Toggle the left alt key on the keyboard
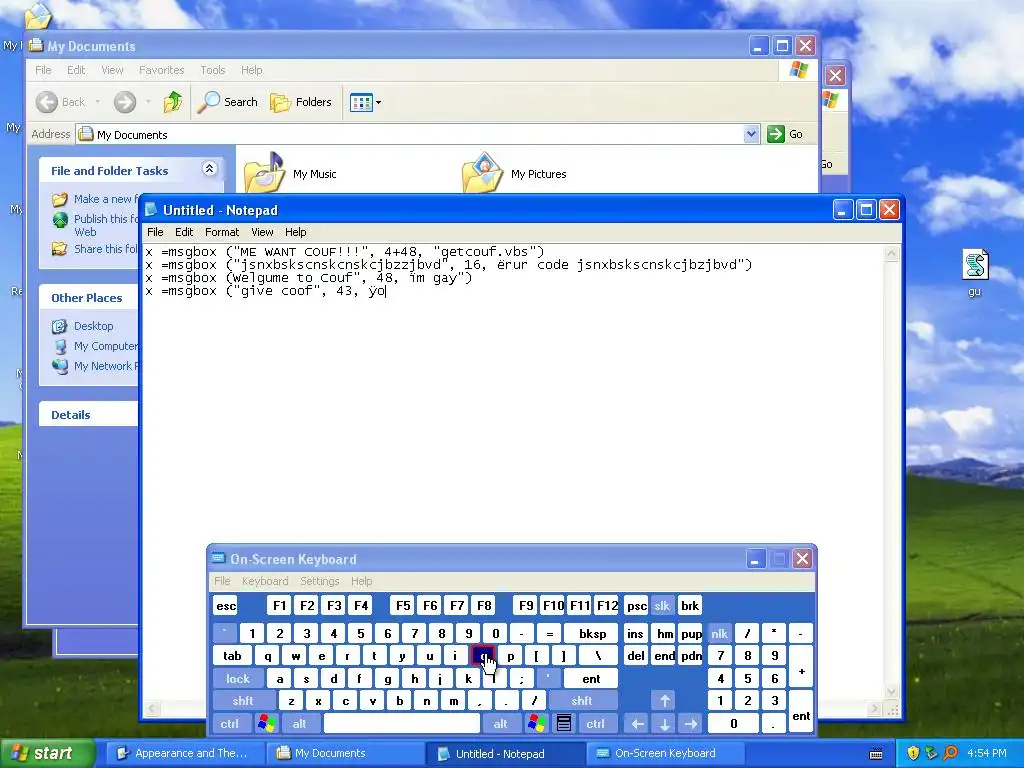1024x768 pixels. point(299,724)
